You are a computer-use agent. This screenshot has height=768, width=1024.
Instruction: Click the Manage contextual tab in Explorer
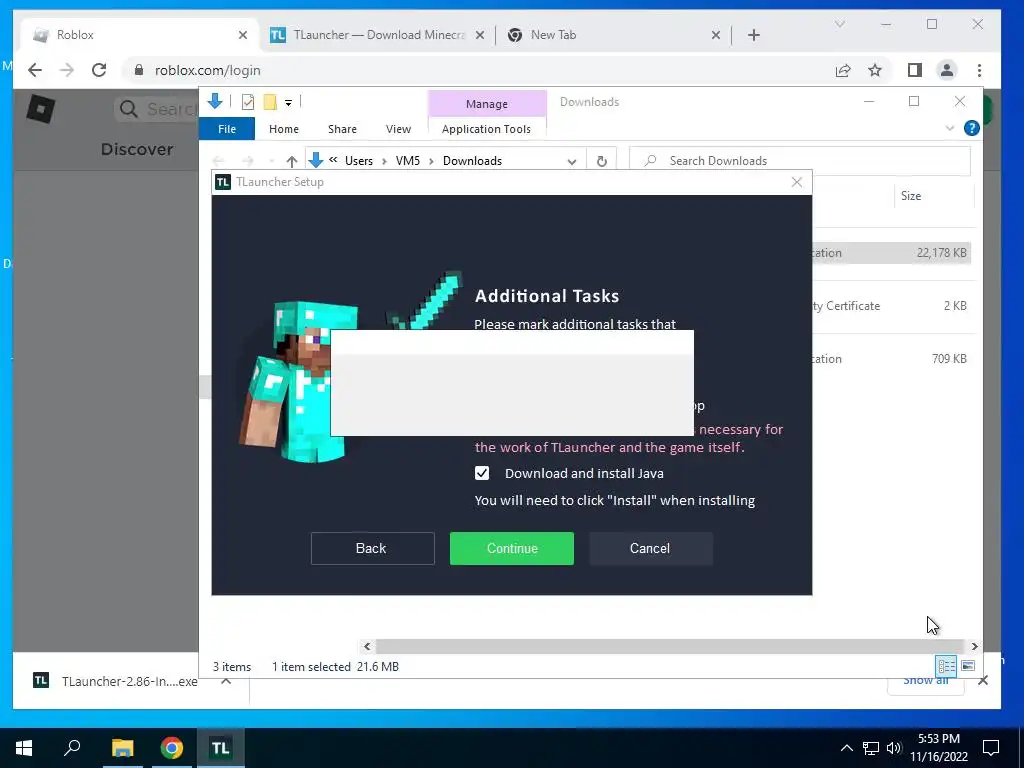tap(487, 104)
